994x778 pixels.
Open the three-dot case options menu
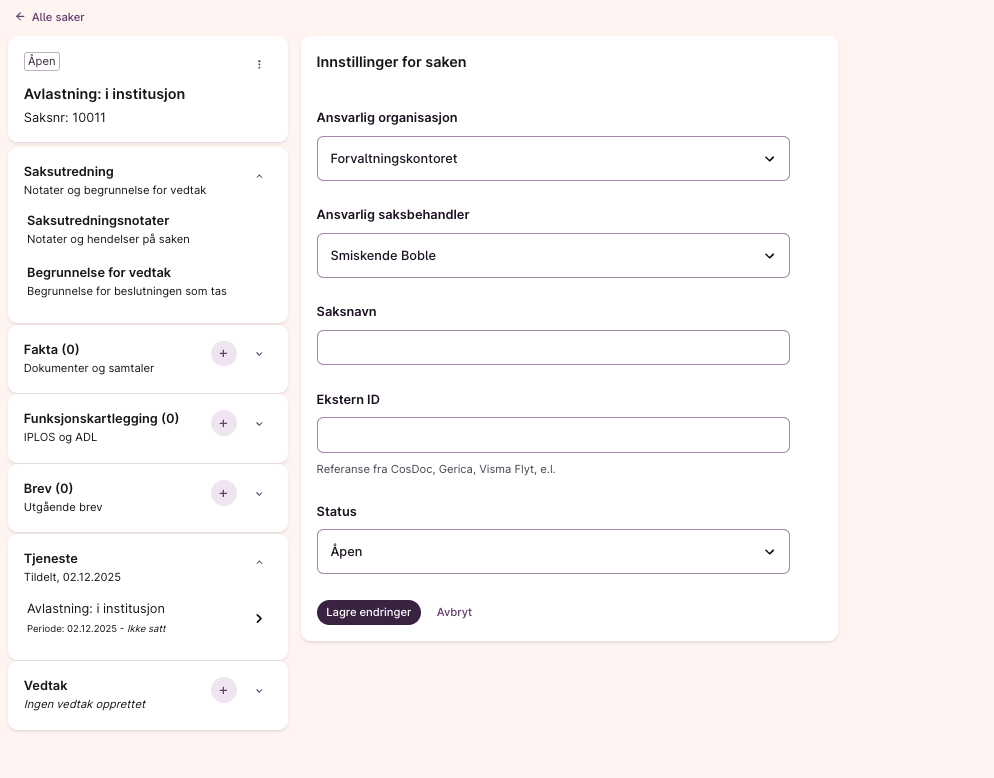pyautogui.click(x=259, y=64)
